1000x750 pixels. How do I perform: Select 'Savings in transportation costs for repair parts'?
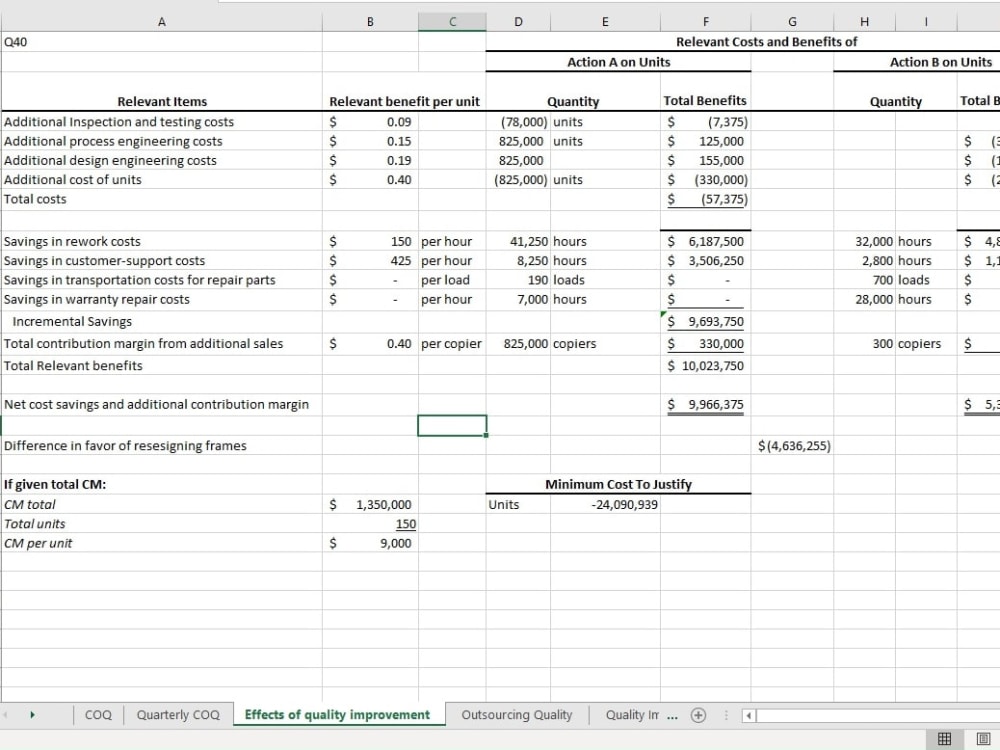[162, 279]
